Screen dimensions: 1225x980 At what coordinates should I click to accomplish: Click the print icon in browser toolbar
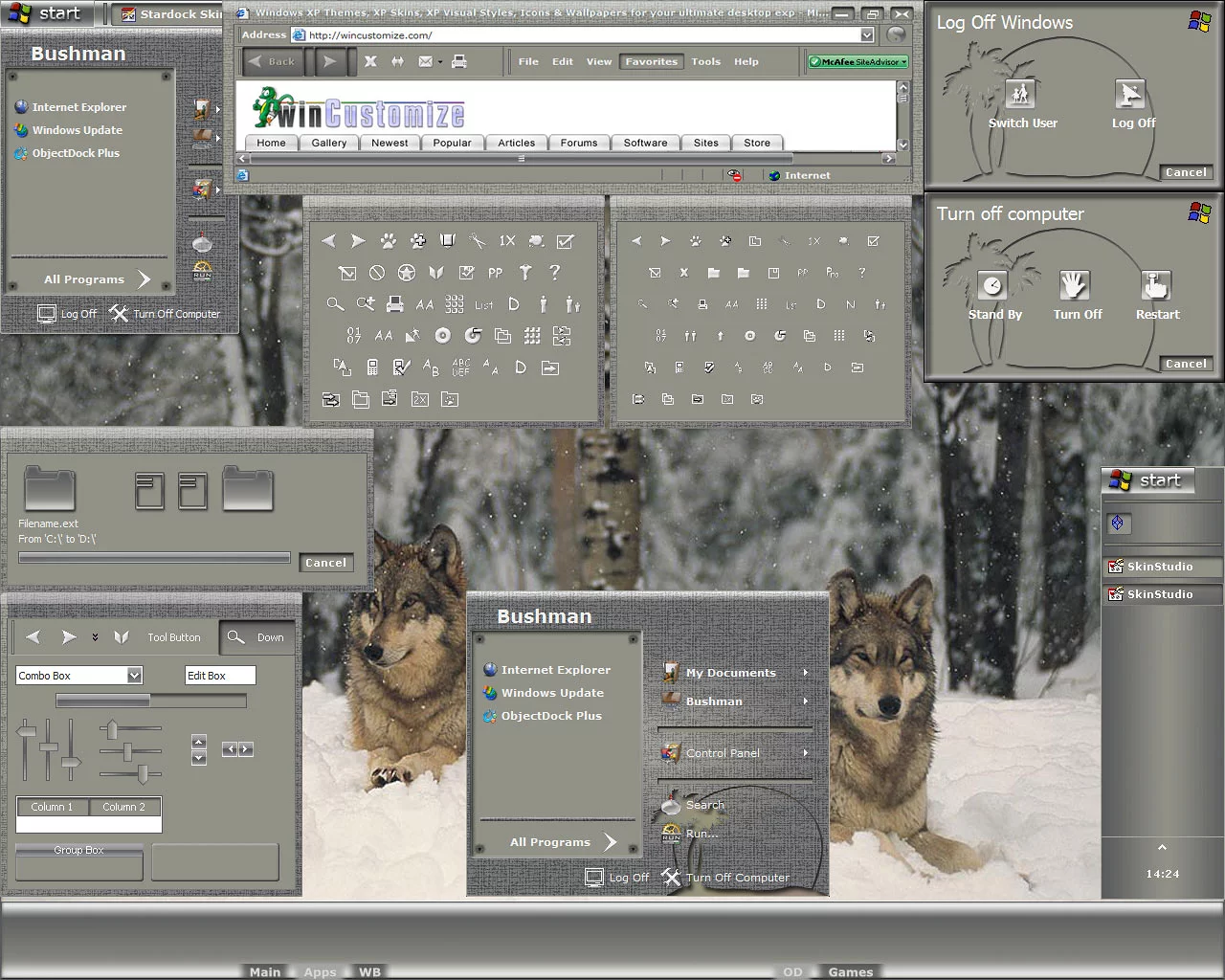coord(459,61)
